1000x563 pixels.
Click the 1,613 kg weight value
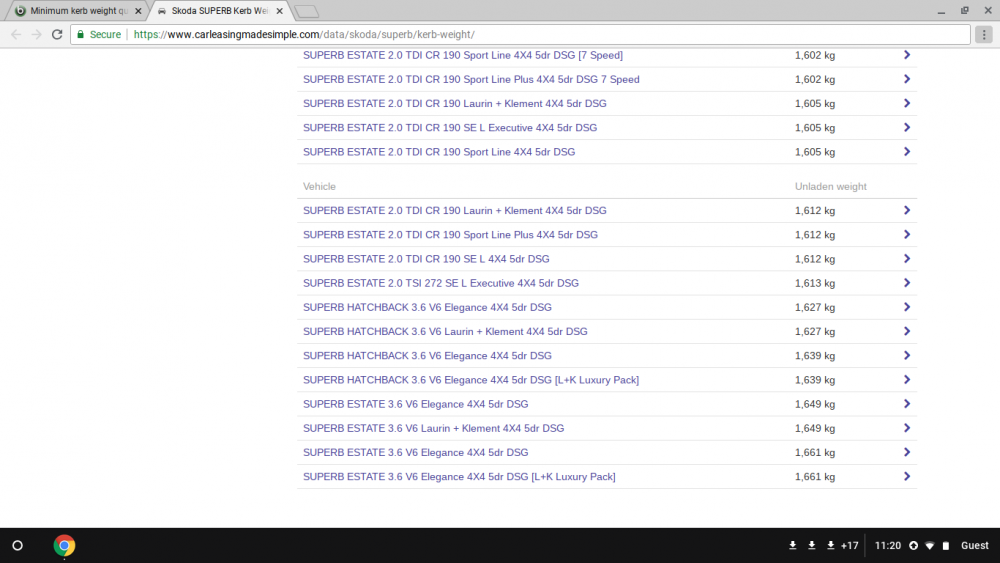[814, 284]
